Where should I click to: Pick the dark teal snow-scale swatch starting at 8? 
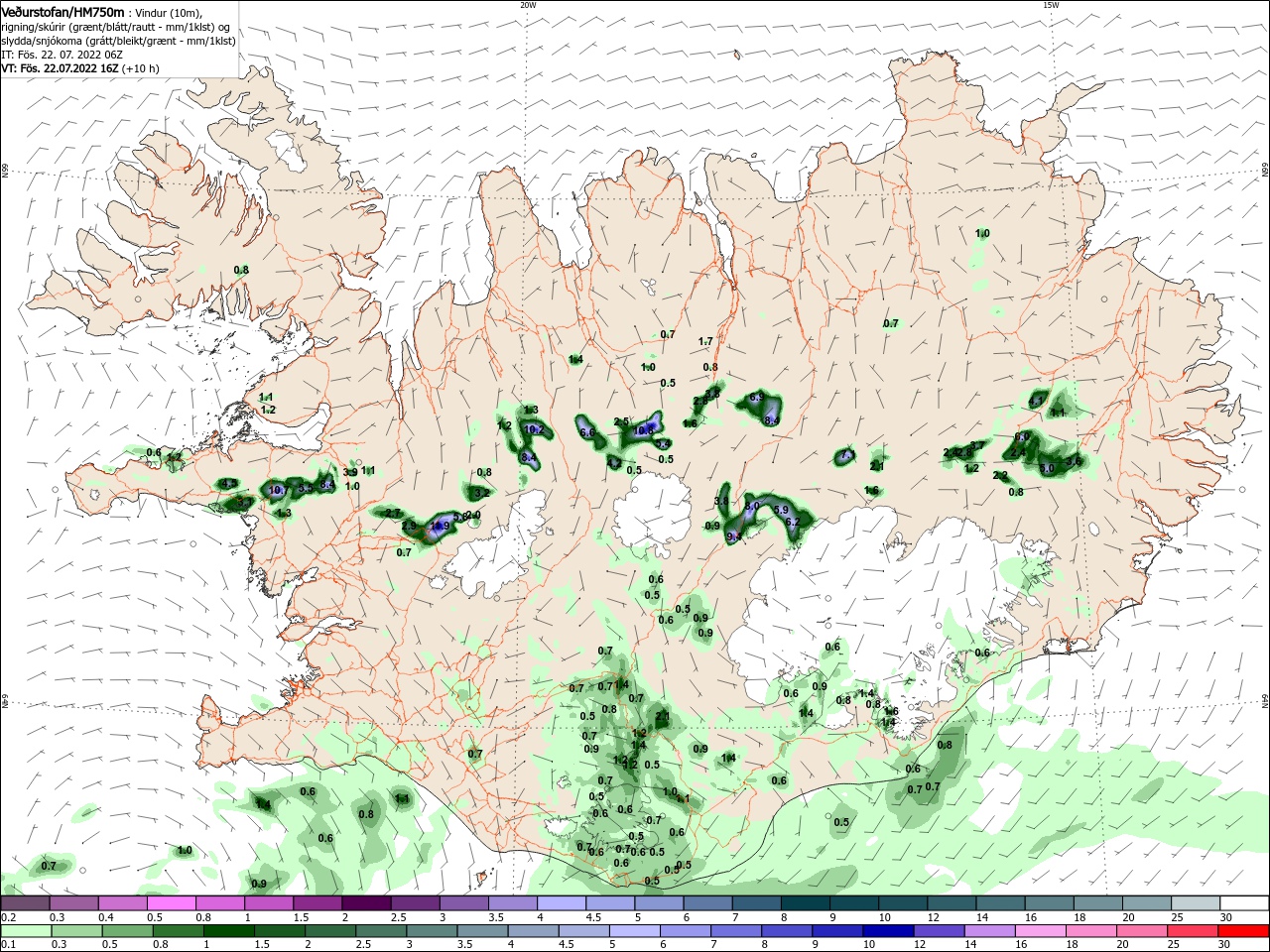[x=806, y=903]
